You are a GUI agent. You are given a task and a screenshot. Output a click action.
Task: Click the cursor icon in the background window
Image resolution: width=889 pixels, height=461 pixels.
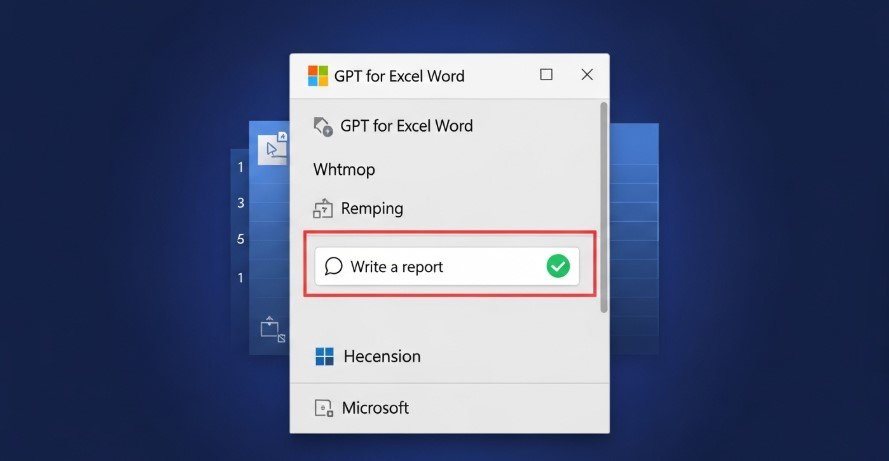tap(273, 149)
